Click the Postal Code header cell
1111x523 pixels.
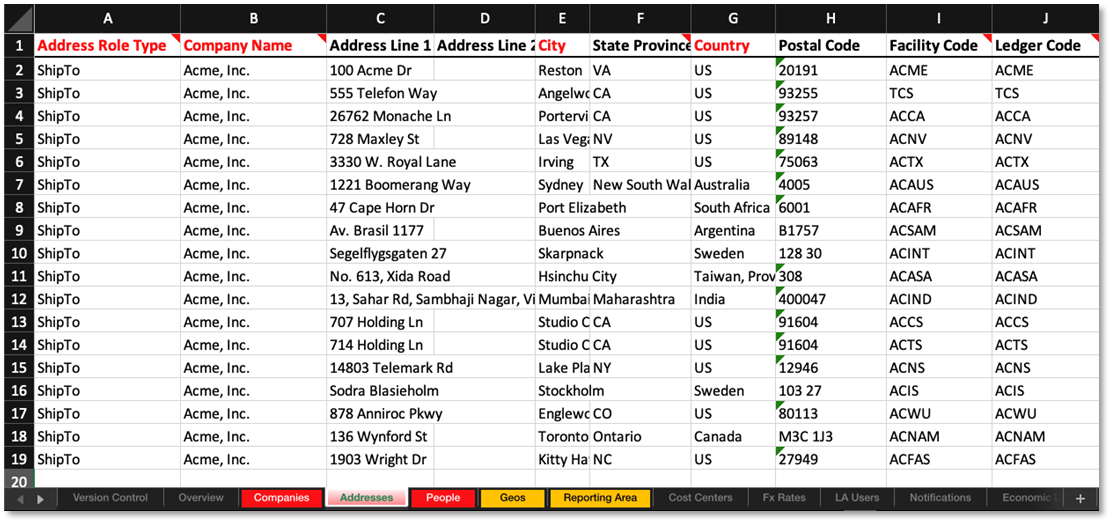click(x=831, y=45)
